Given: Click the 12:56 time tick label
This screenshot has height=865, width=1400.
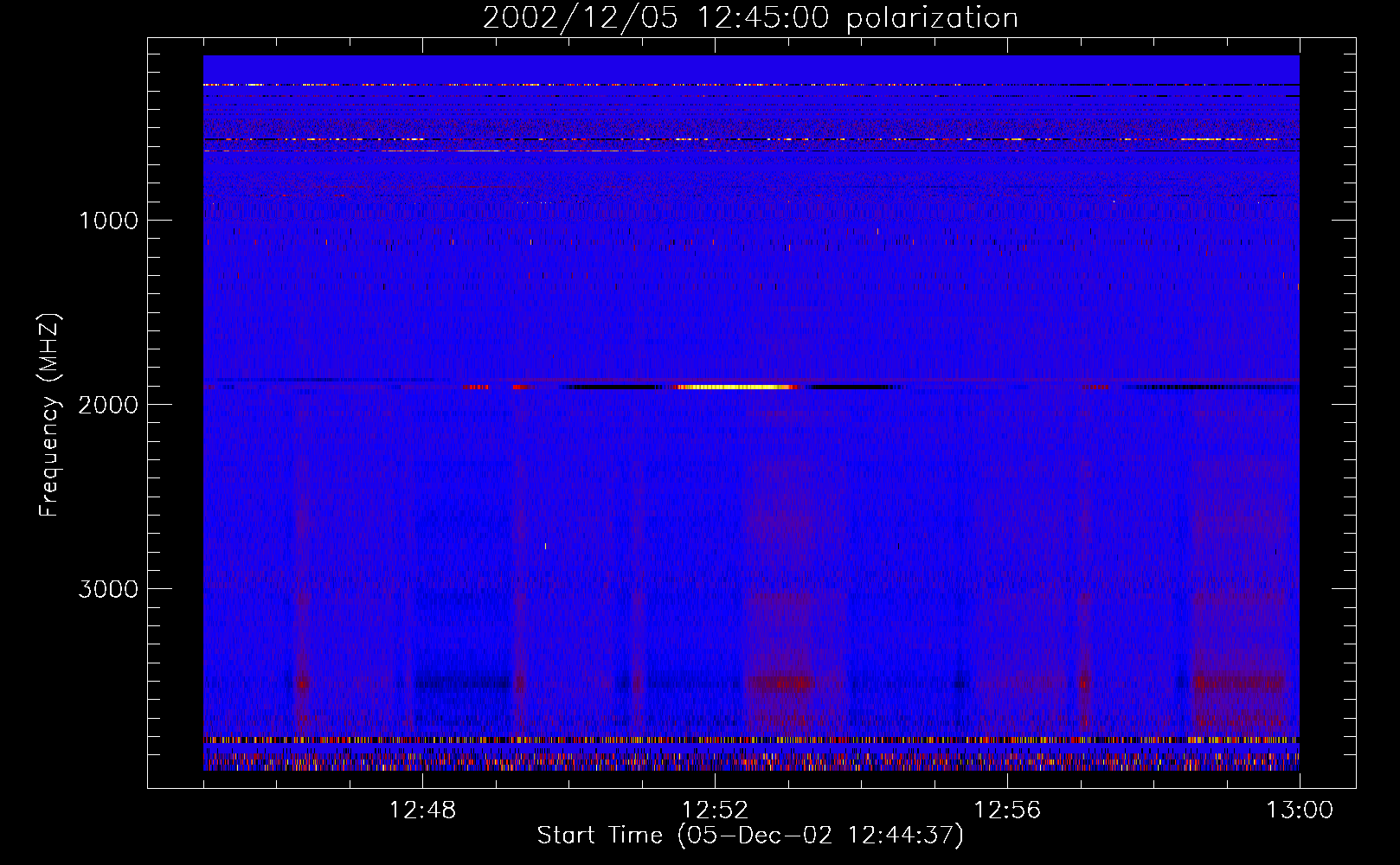Looking at the screenshot, I should click(x=1007, y=811).
